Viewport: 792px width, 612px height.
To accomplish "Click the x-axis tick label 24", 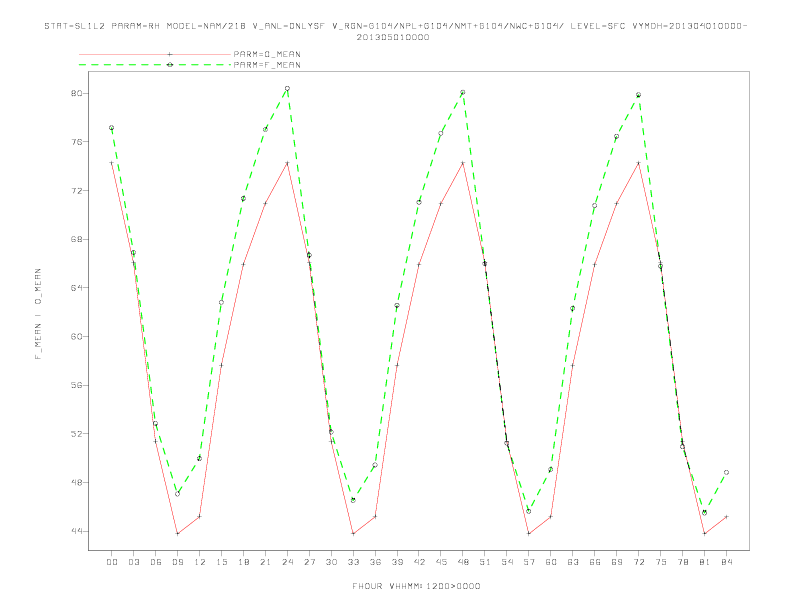I will click(287, 562).
